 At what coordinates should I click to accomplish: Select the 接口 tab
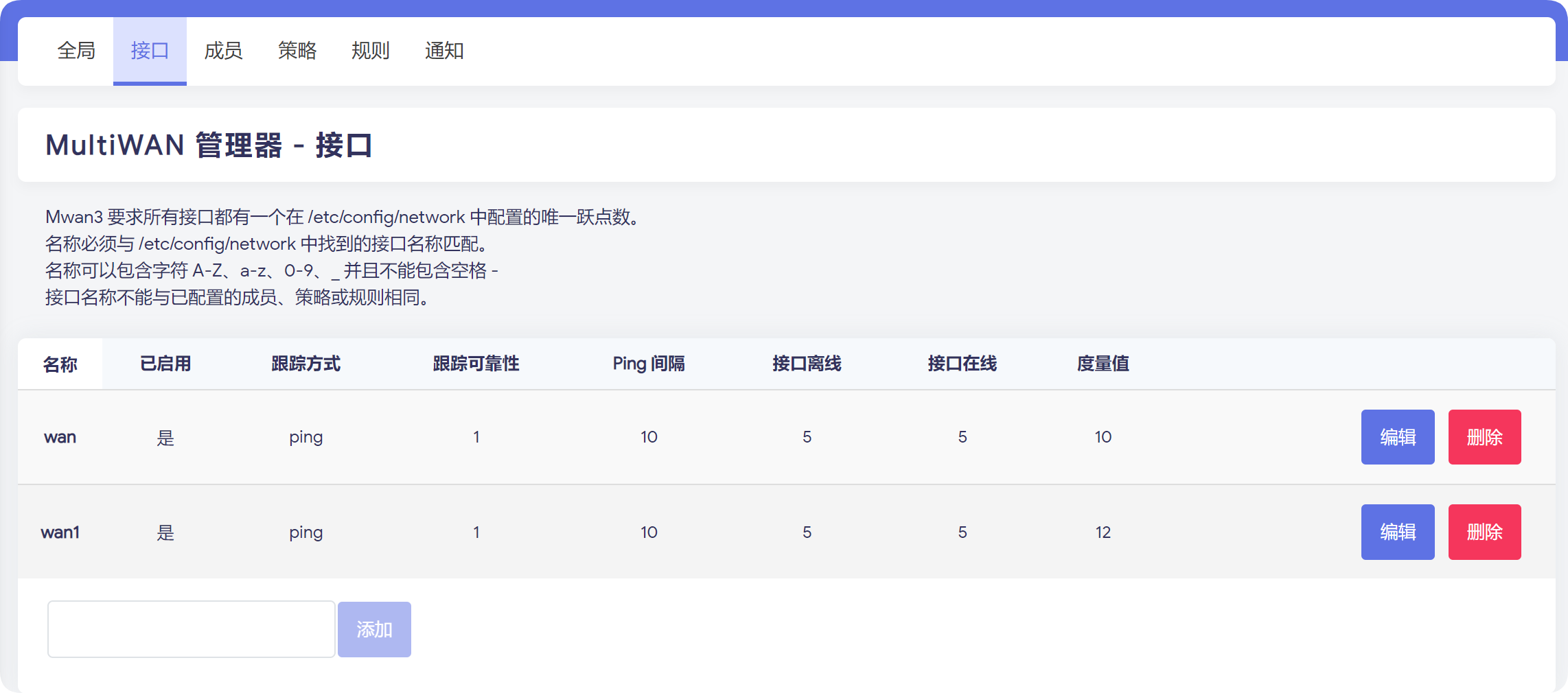pos(150,51)
